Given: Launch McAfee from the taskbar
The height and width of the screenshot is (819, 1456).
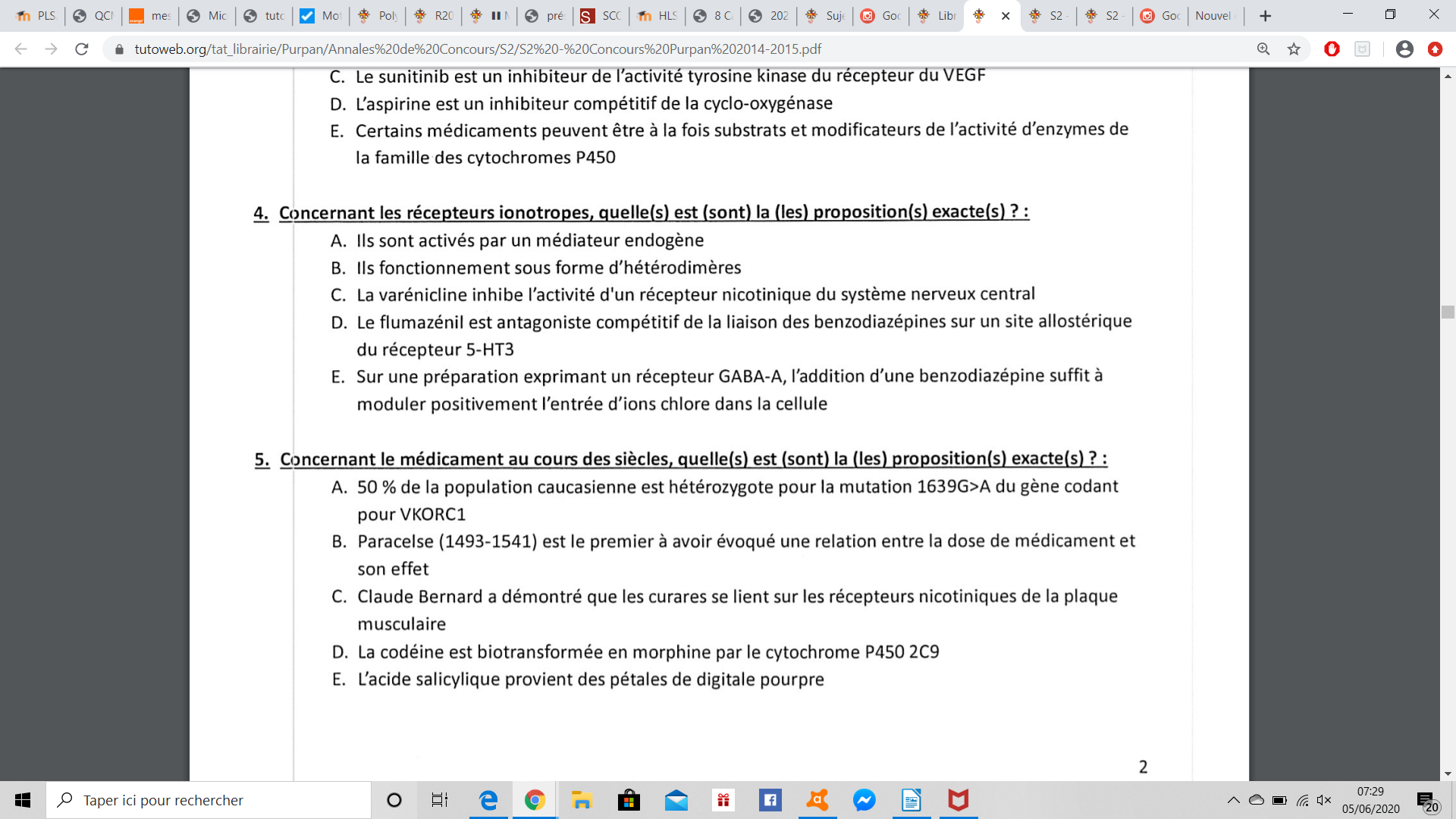Looking at the screenshot, I should (958, 800).
